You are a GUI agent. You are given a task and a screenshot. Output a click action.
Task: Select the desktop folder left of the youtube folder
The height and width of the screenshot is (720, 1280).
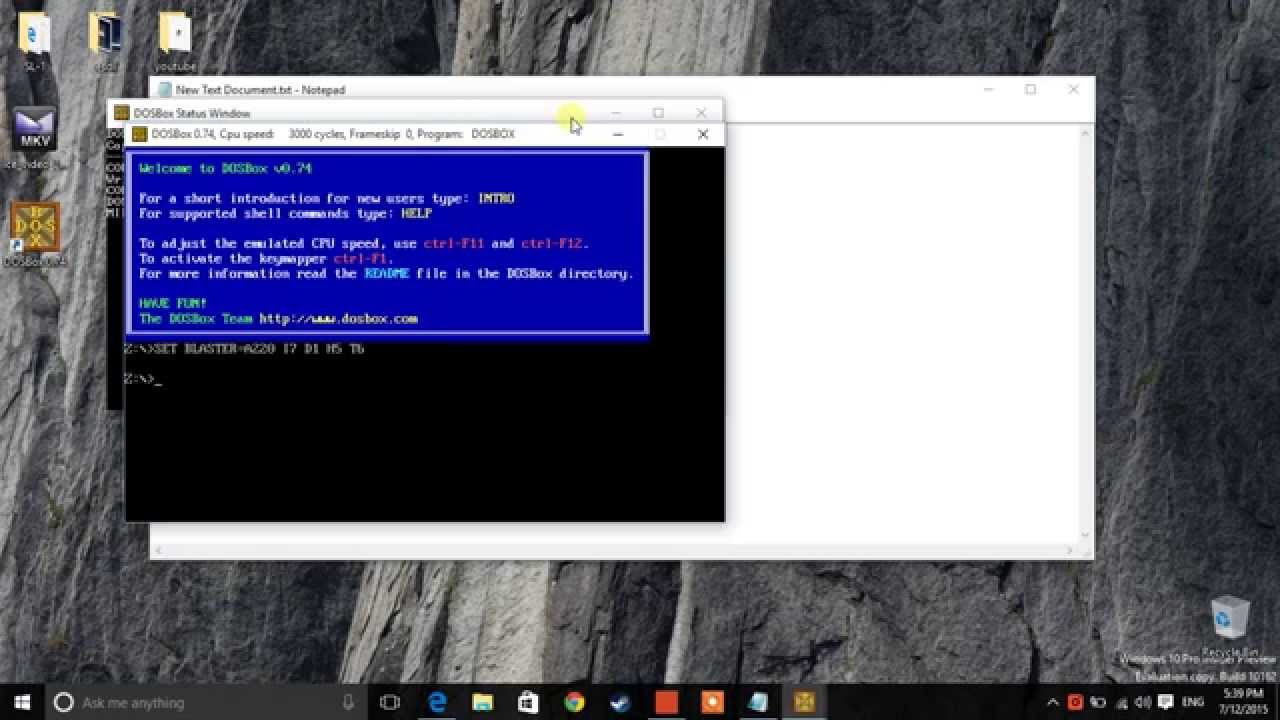pyautogui.click(x=105, y=43)
